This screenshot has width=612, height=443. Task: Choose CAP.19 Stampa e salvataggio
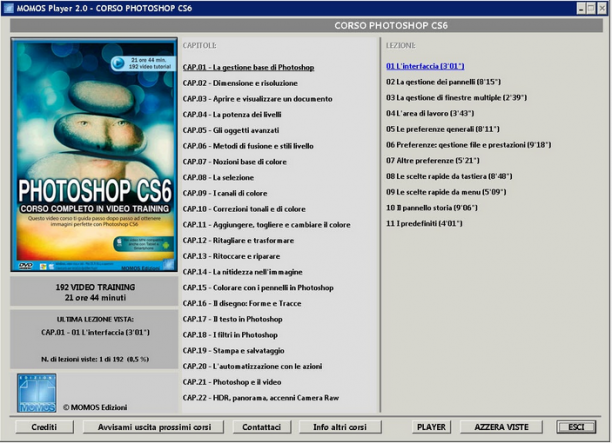(x=233, y=350)
